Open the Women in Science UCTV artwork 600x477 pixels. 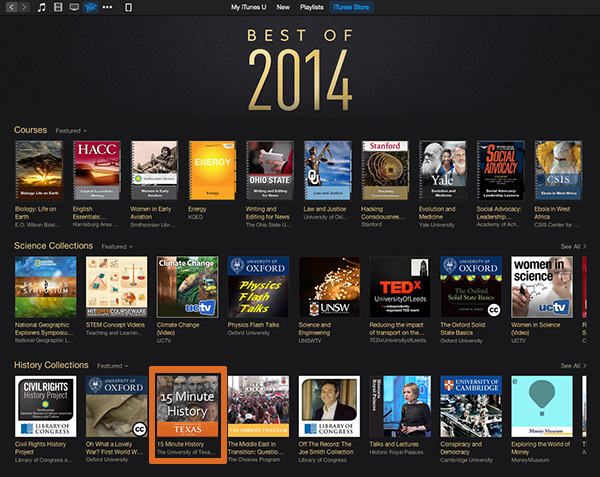click(542, 287)
